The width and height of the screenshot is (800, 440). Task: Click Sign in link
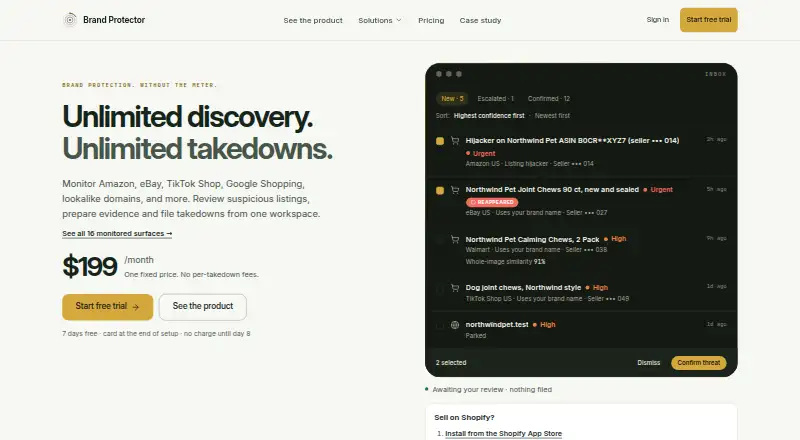(x=658, y=19)
